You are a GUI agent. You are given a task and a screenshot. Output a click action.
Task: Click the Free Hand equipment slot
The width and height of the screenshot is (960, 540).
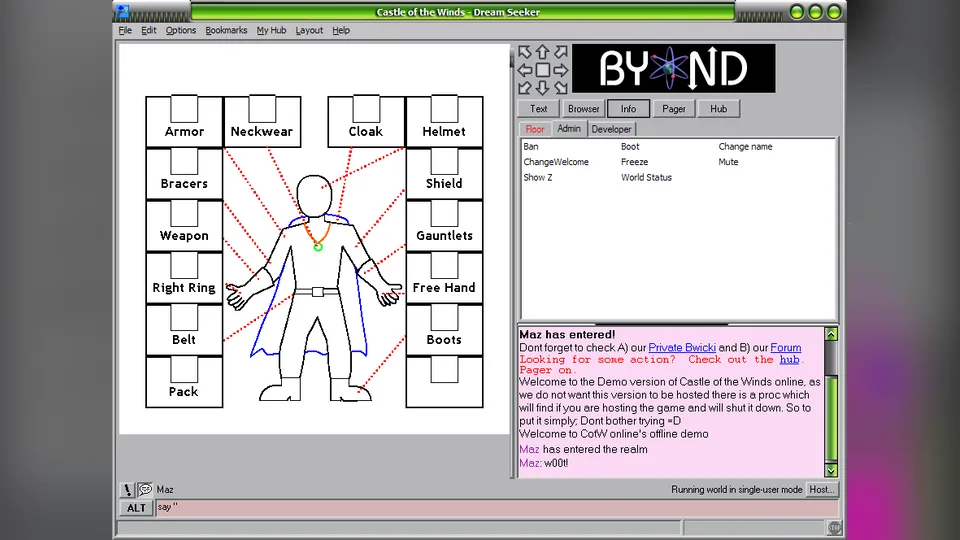(444, 278)
